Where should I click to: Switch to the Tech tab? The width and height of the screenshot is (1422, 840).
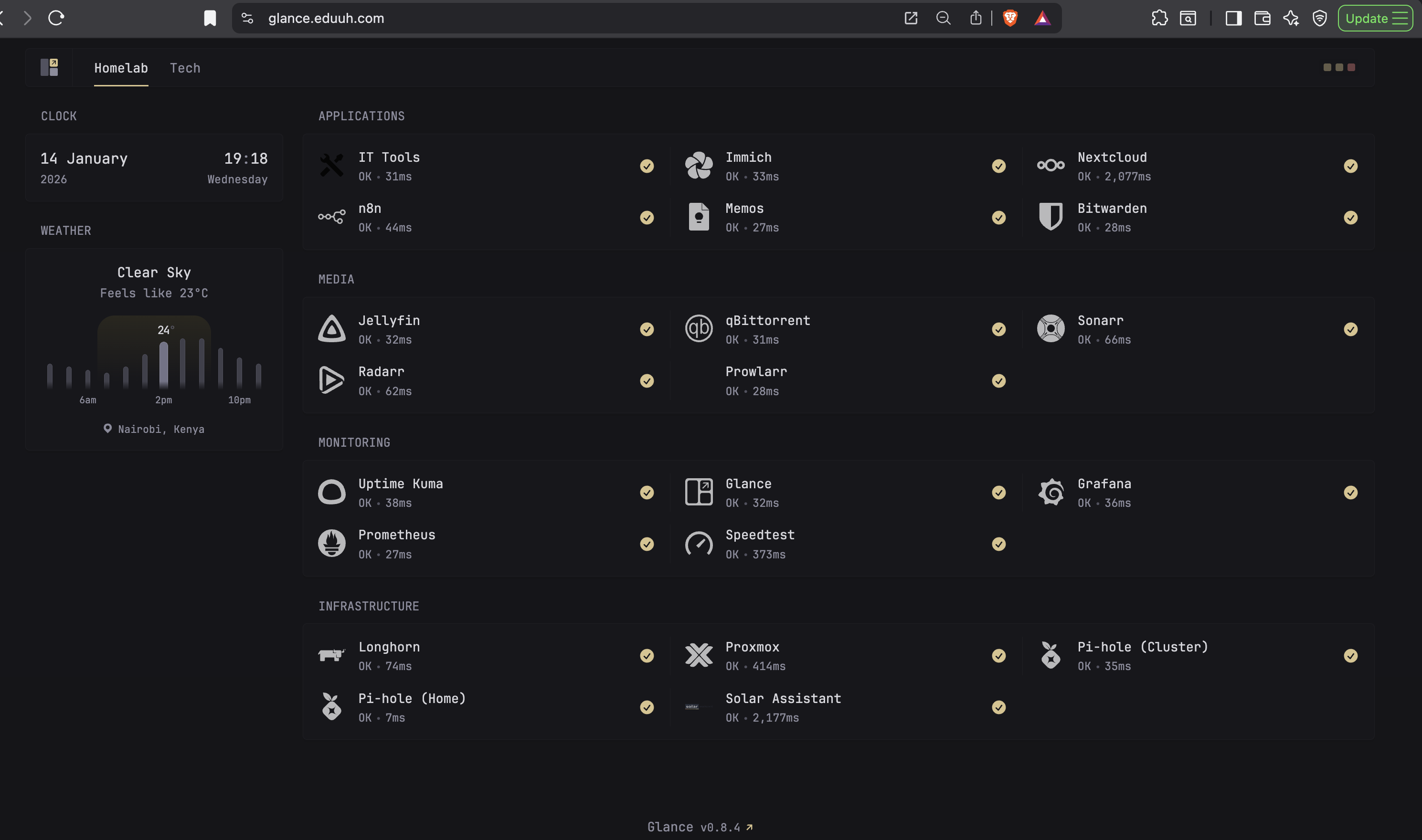tap(185, 68)
